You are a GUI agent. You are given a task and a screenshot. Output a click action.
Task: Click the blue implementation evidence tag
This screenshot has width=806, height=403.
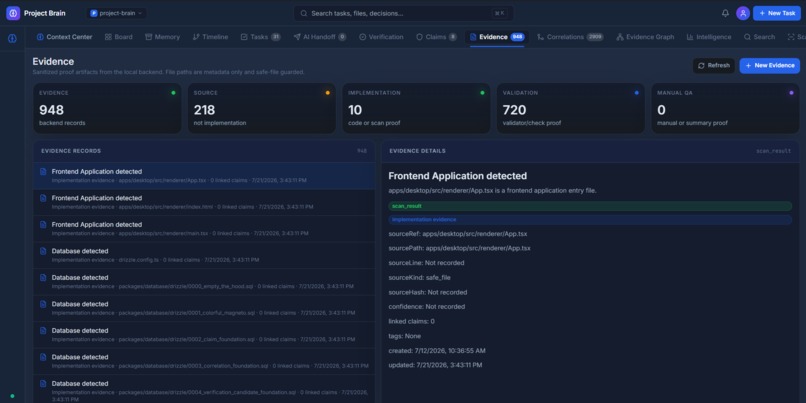pos(590,219)
